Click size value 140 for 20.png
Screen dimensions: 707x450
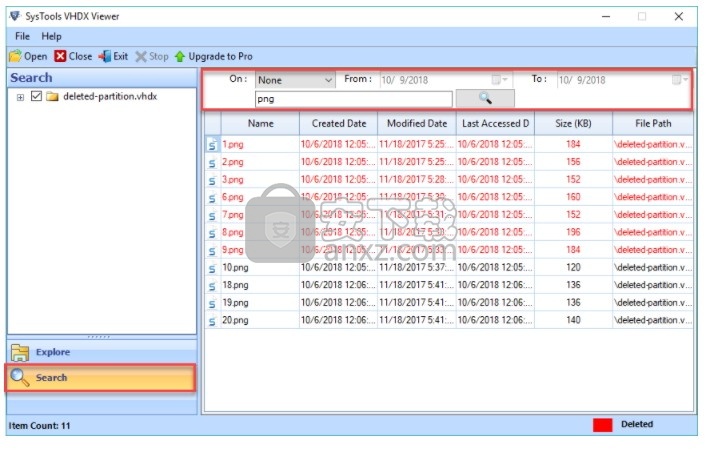[573, 320]
